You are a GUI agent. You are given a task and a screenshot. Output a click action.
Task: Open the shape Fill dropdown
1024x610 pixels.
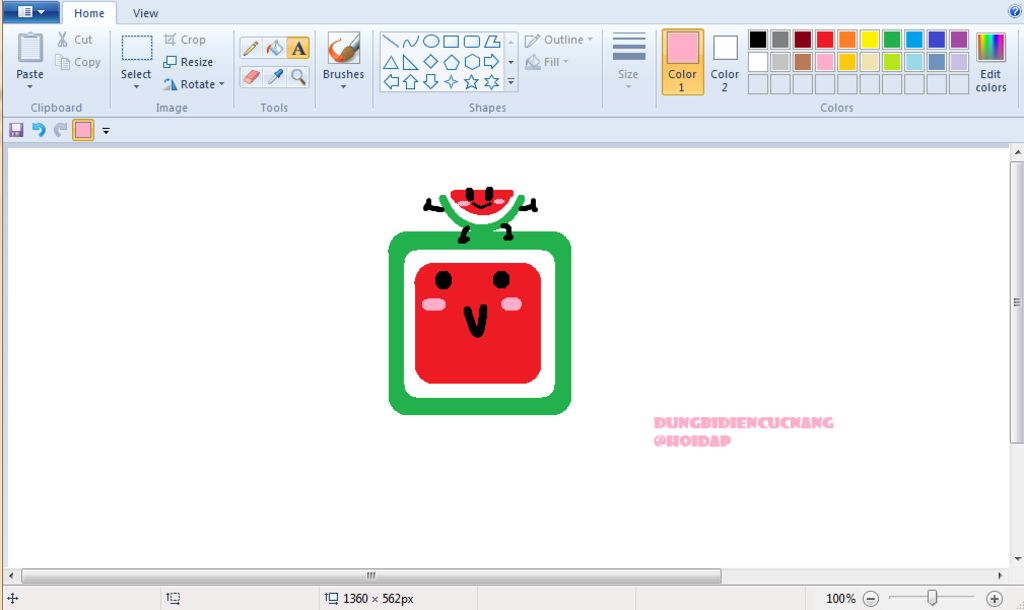click(x=547, y=62)
